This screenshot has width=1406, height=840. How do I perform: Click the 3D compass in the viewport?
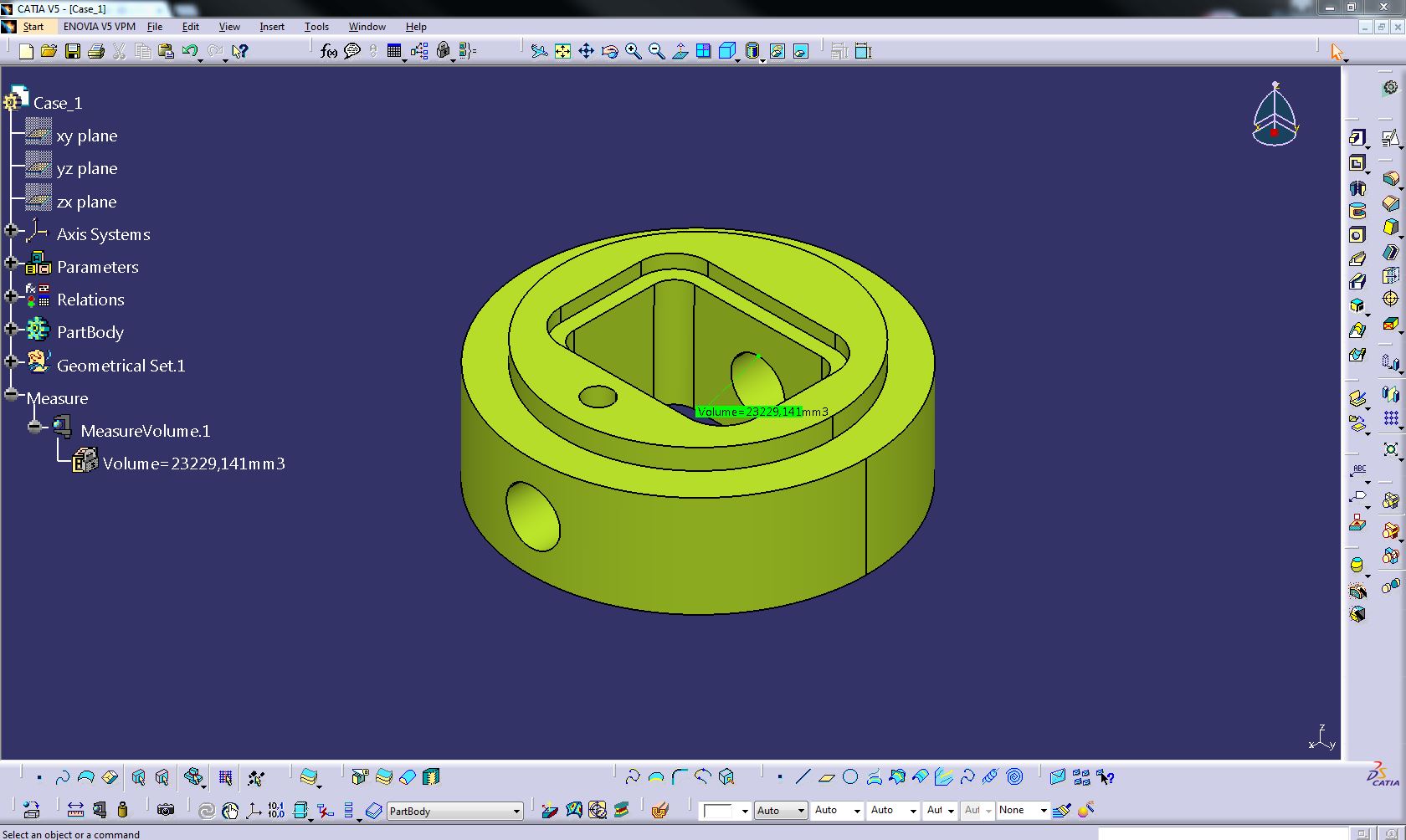pyautogui.click(x=1275, y=115)
